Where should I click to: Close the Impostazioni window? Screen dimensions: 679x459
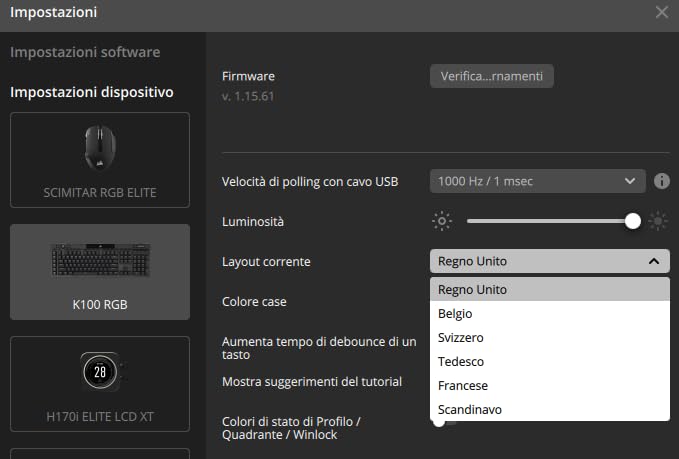point(661,12)
